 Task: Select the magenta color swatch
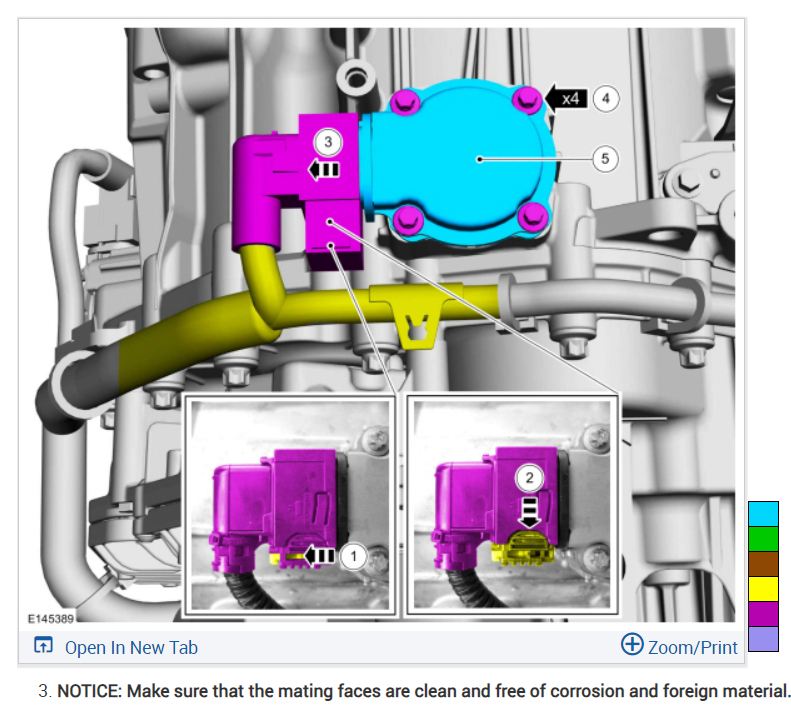click(x=763, y=614)
